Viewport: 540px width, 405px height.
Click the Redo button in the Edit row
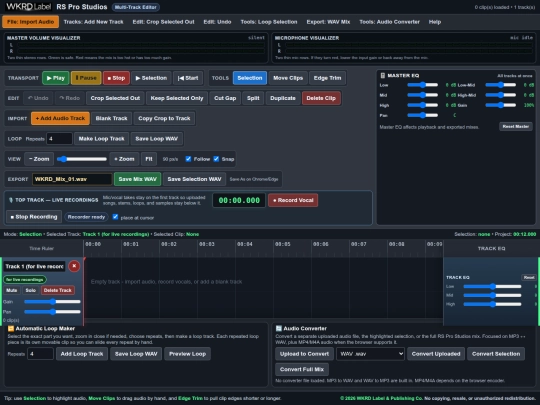pyautogui.click(x=69, y=98)
